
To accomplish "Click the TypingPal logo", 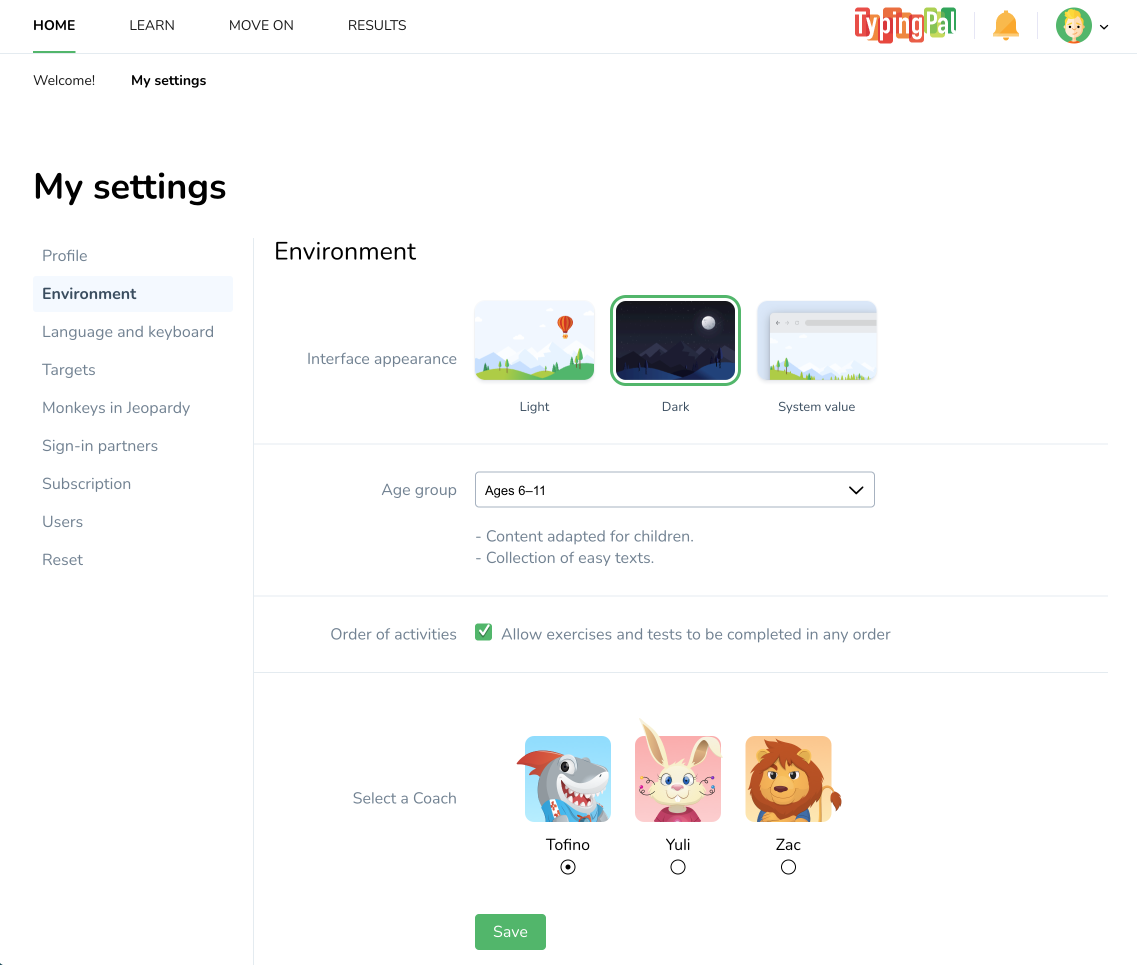I will [904, 25].
